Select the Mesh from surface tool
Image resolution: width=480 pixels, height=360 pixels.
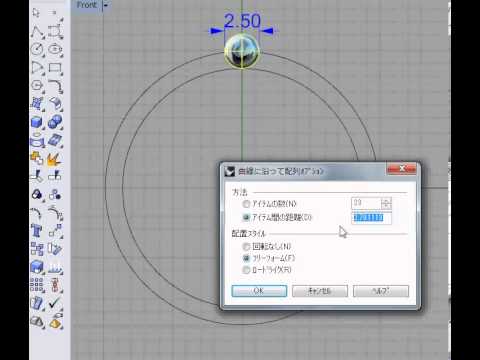click(56, 140)
